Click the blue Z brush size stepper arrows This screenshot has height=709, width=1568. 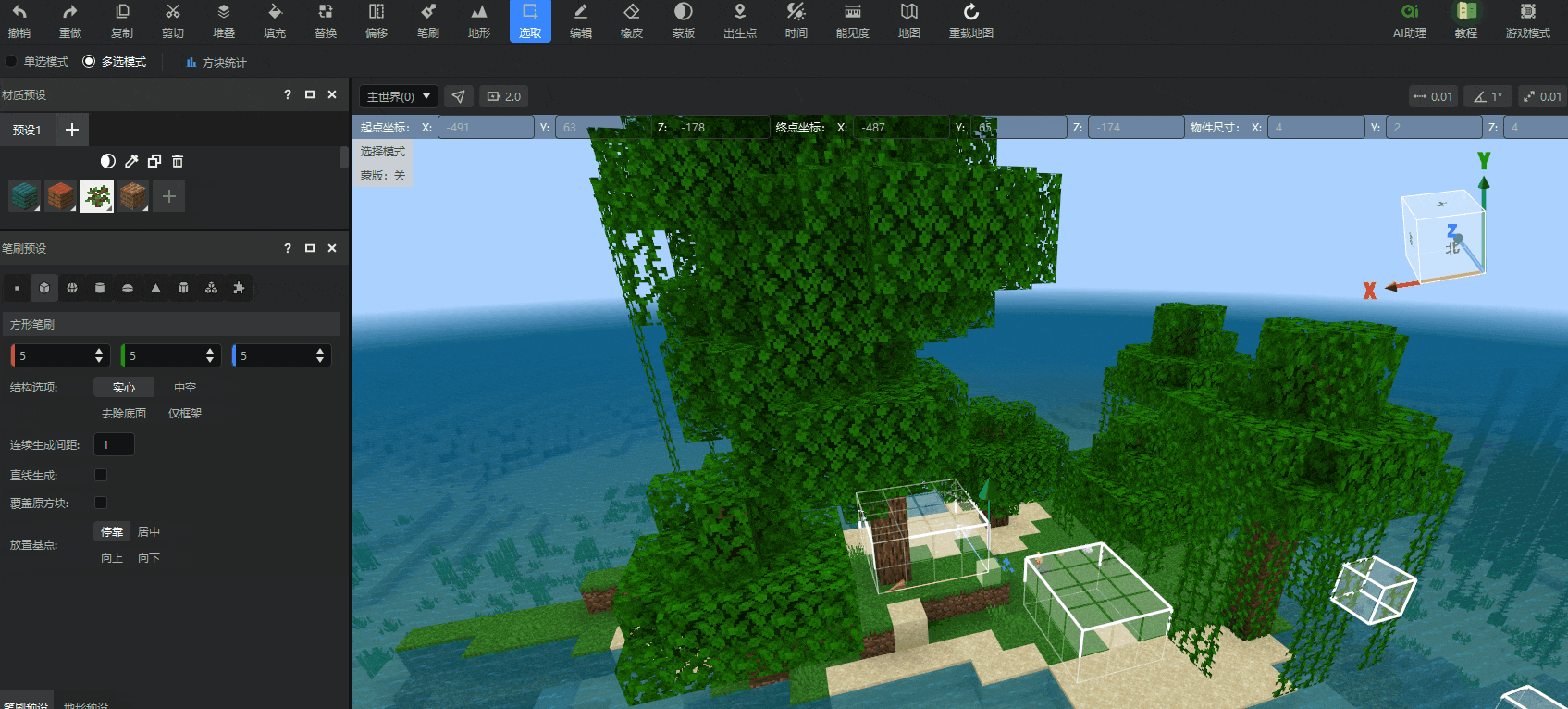320,355
